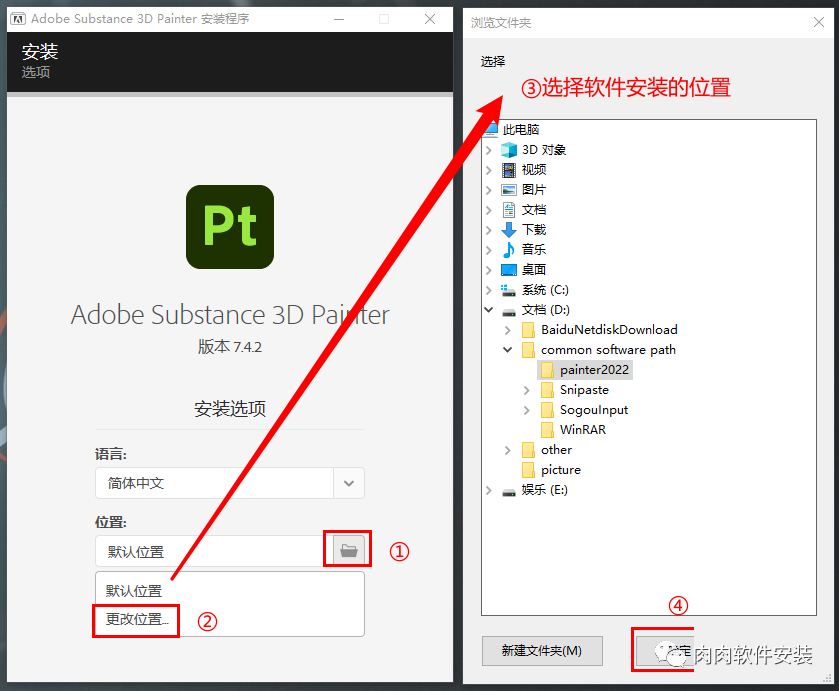Viewport: 839px width, 691px height.
Task: Click the BaiduNetdiskDownload folder icon
Action: click(x=528, y=330)
